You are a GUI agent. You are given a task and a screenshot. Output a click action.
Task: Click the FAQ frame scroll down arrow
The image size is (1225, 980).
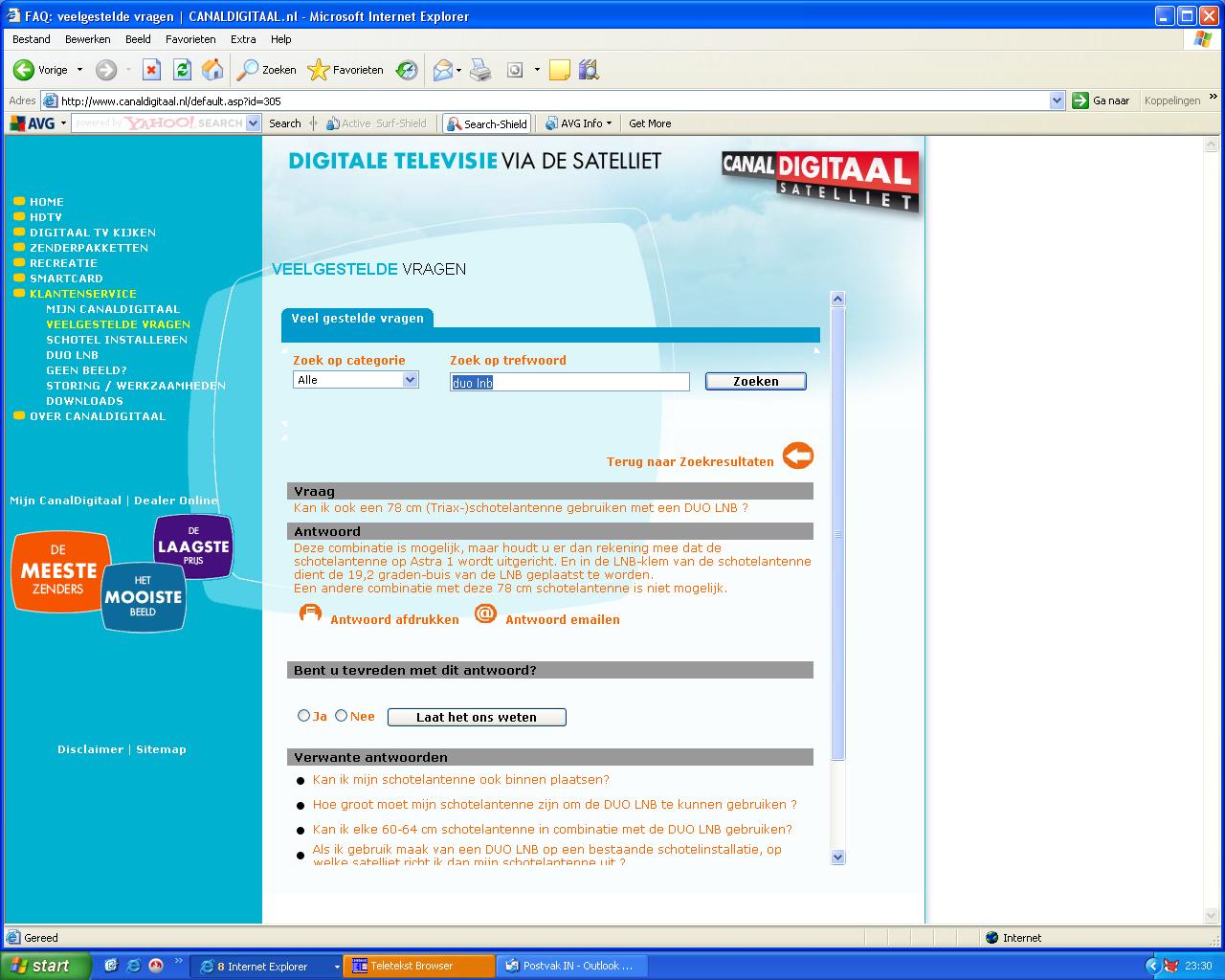[838, 857]
